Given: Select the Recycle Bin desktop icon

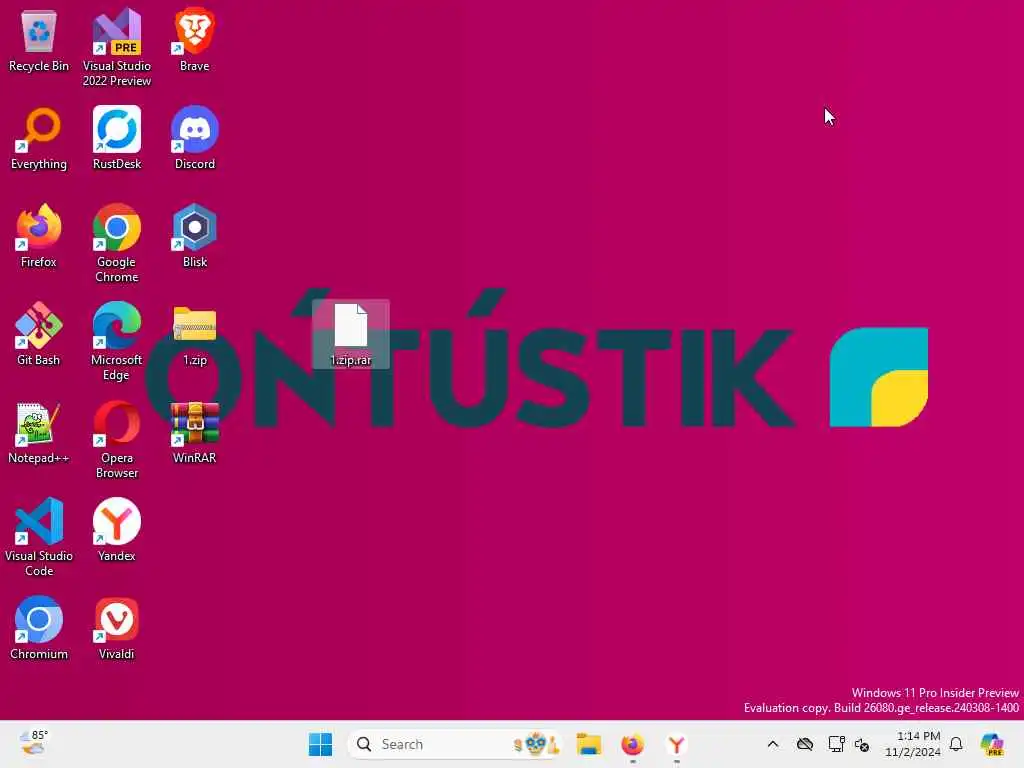Looking at the screenshot, I should pyautogui.click(x=39, y=40).
